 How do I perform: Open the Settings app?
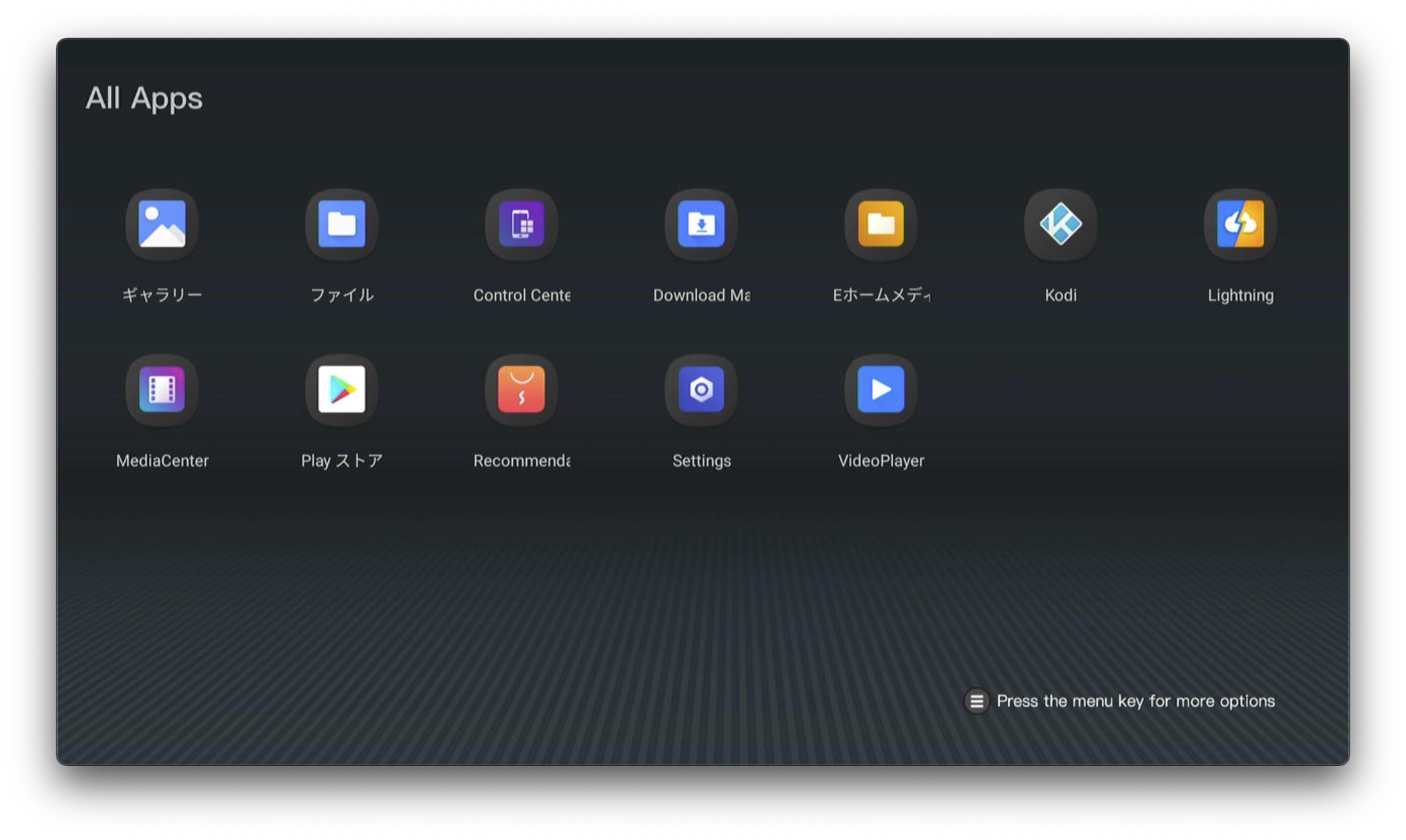coord(701,389)
